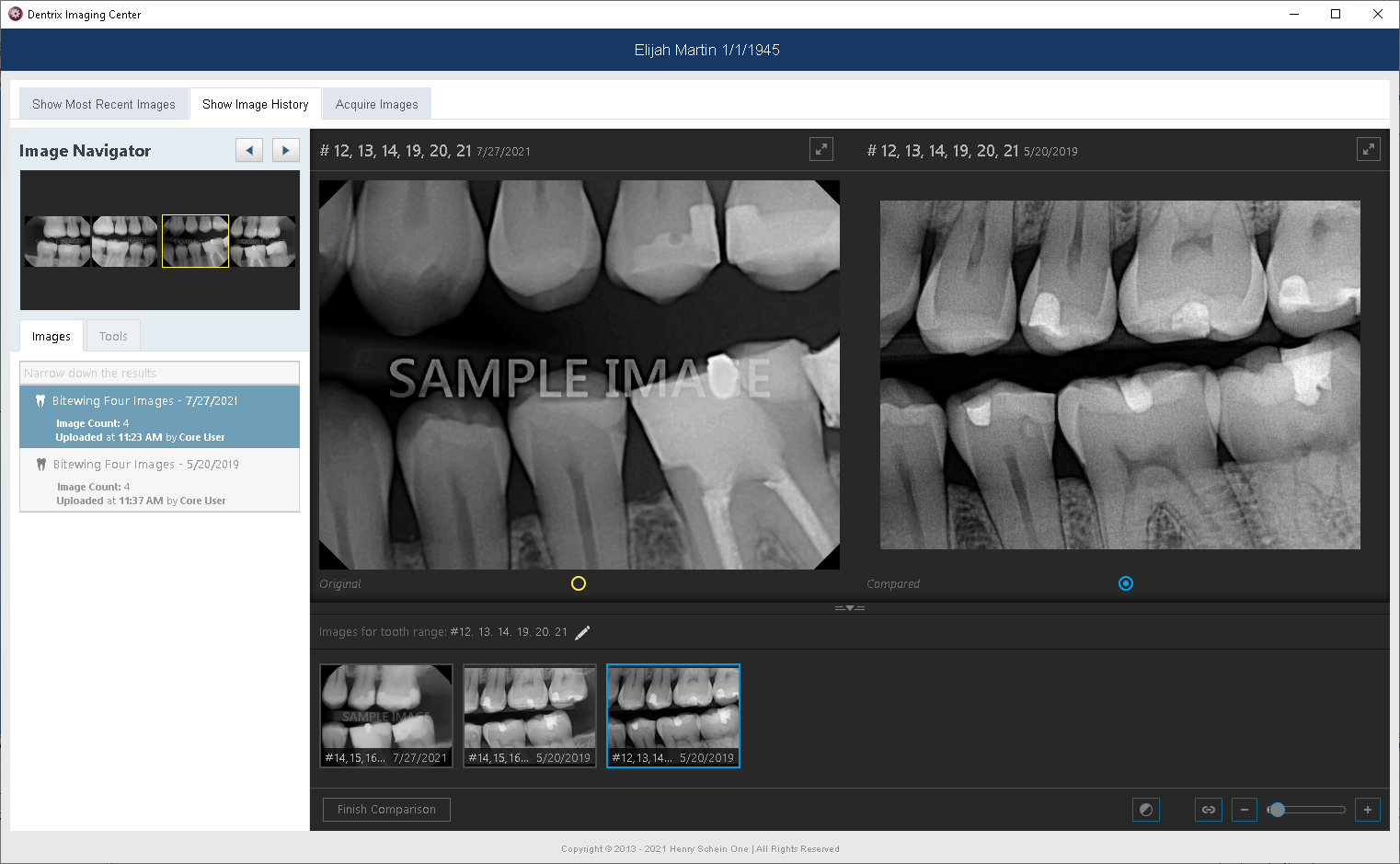Select the Compared image radio button
Viewport: 1400px width, 864px height.
coord(1125,583)
